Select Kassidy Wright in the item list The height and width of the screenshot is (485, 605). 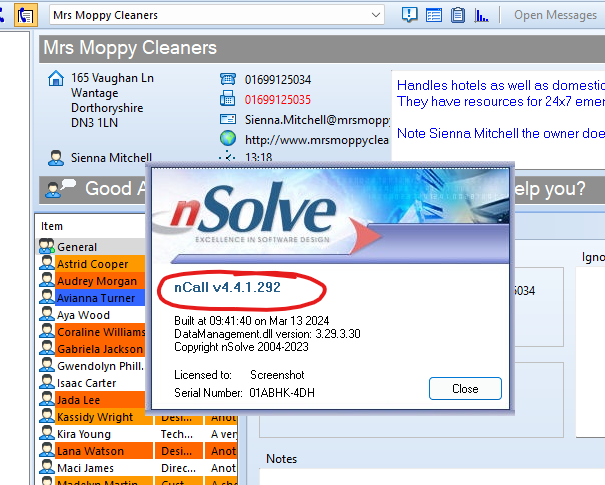click(x=95, y=417)
